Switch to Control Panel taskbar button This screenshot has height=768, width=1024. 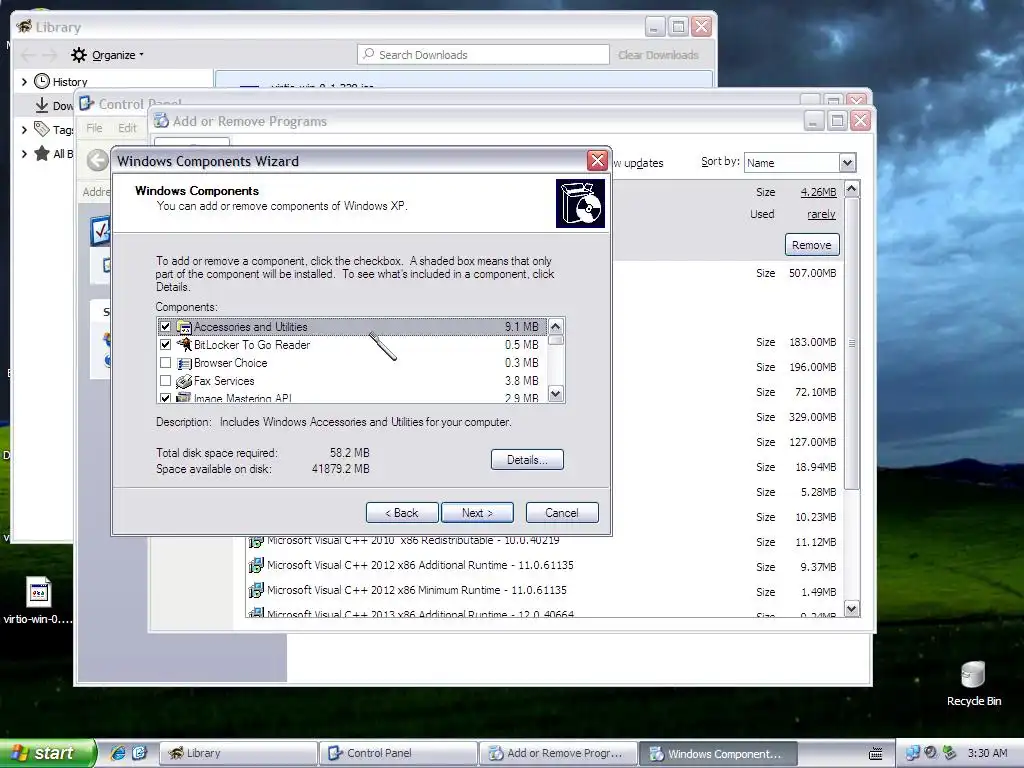coord(398,753)
